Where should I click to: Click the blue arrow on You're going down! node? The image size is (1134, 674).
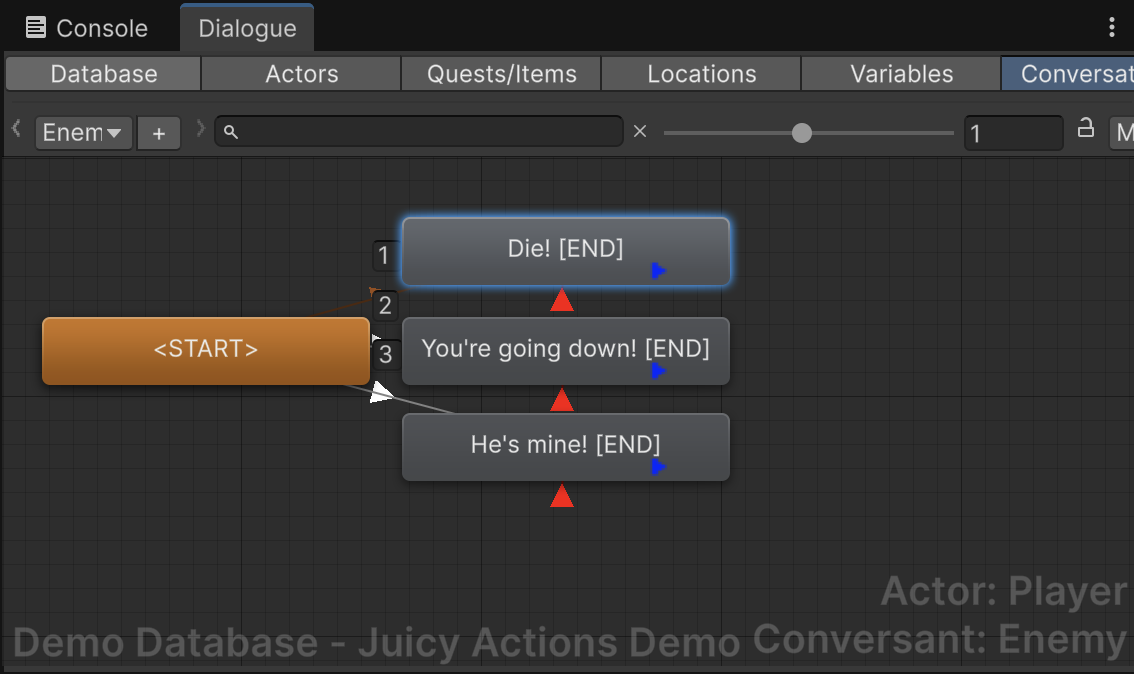[658, 371]
